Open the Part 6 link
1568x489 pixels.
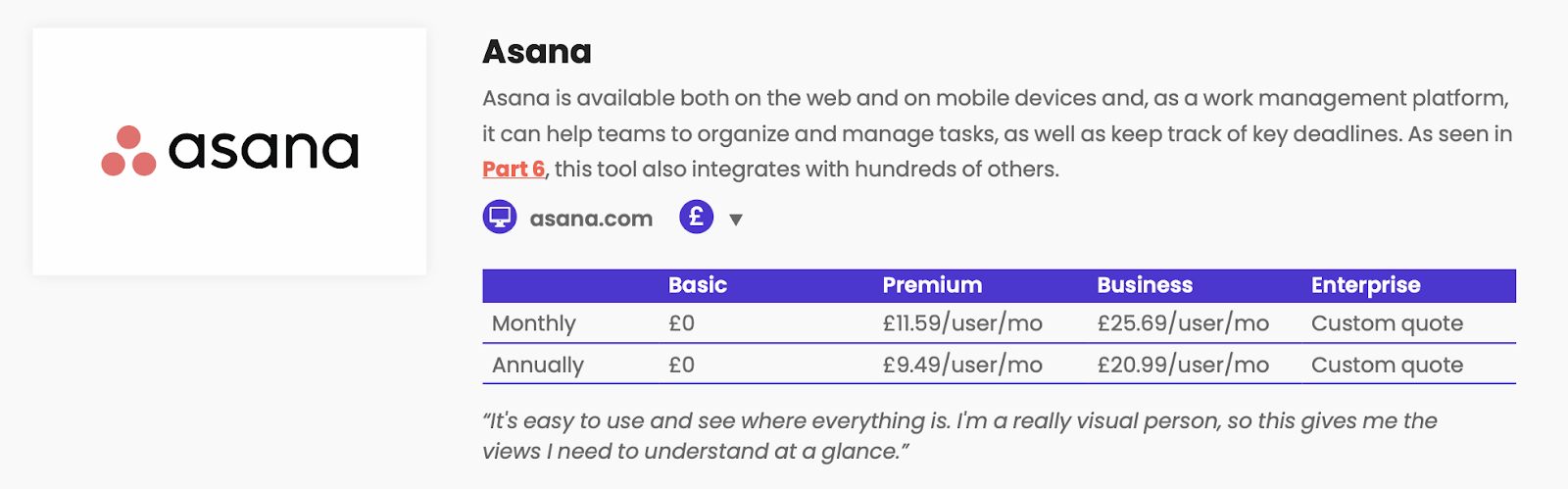click(514, 169)
